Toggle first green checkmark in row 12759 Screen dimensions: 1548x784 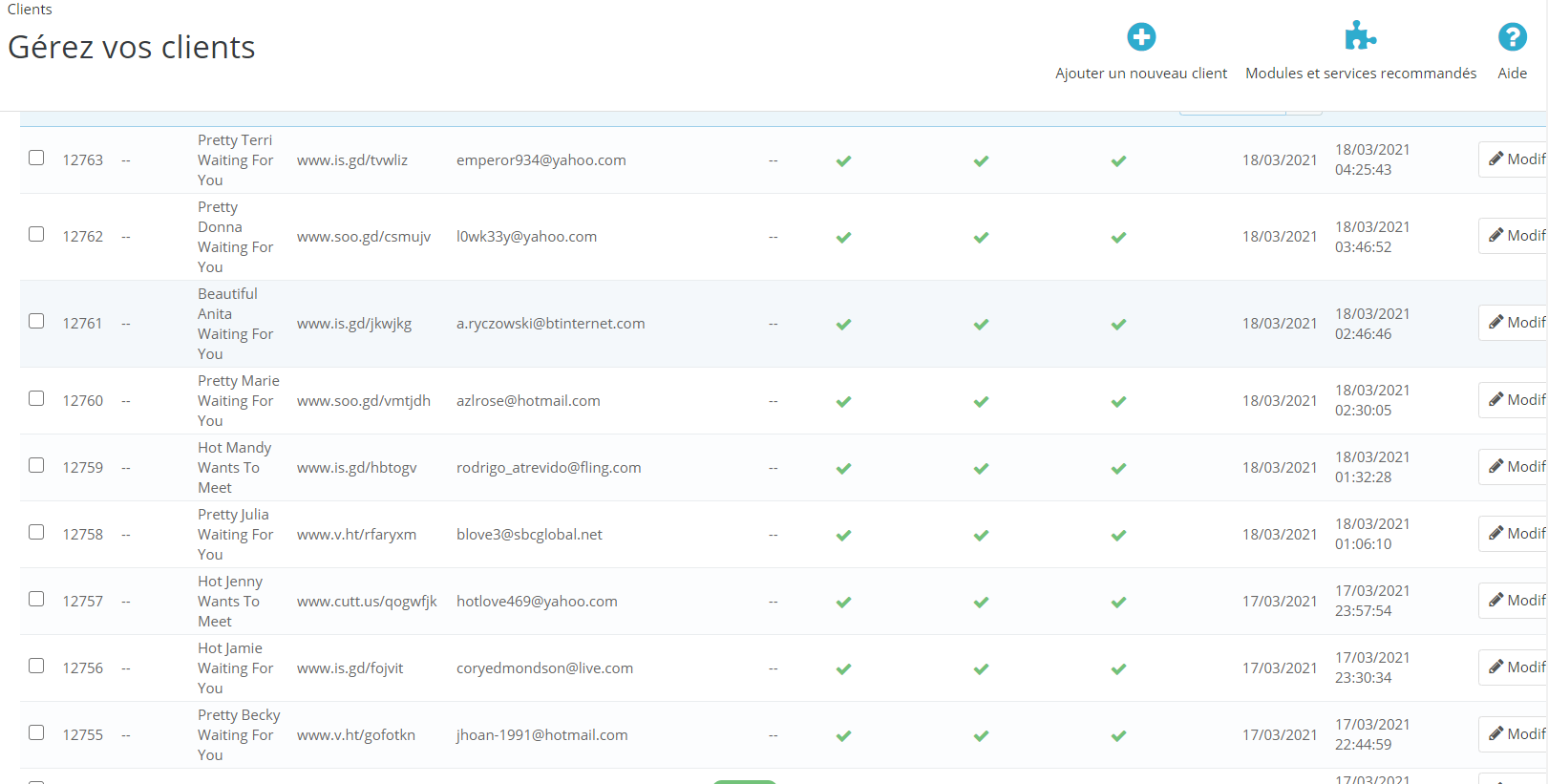[x=843, y=469]
